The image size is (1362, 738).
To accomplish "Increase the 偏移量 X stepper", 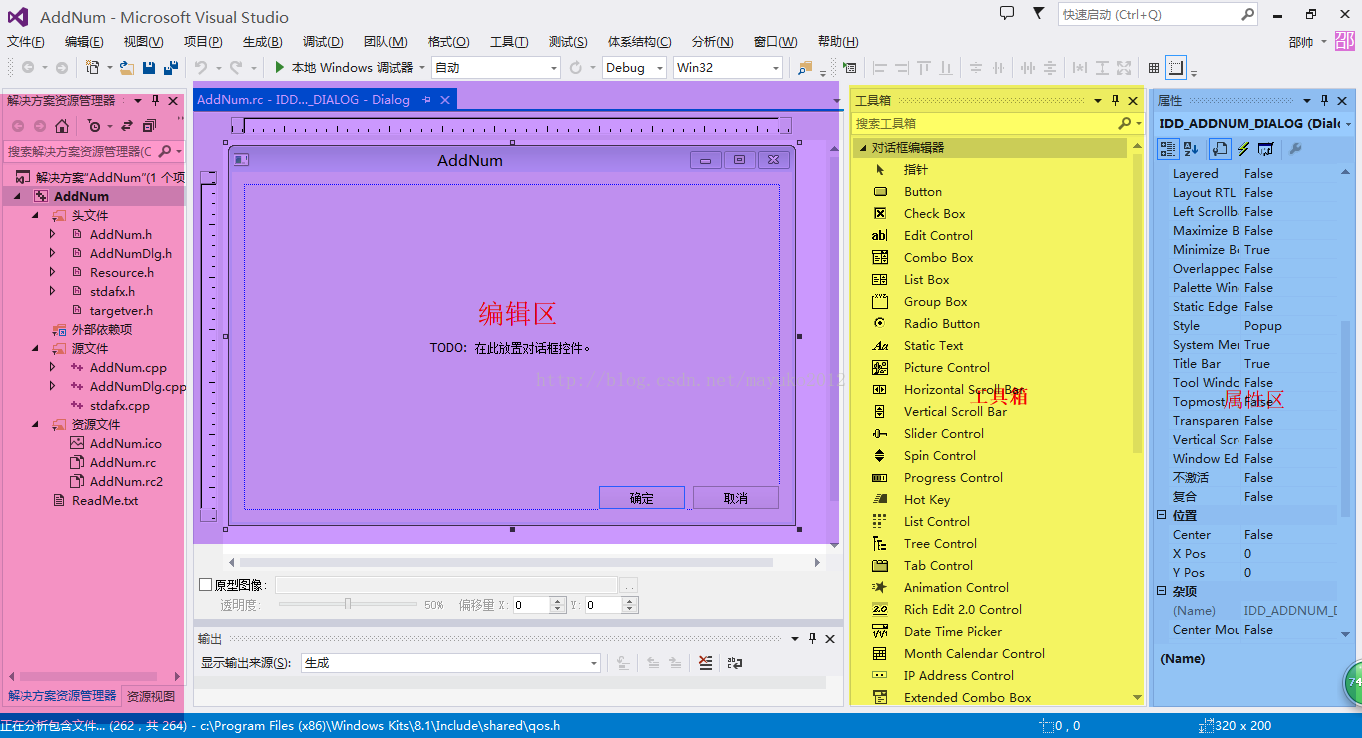I will point(560,601).
